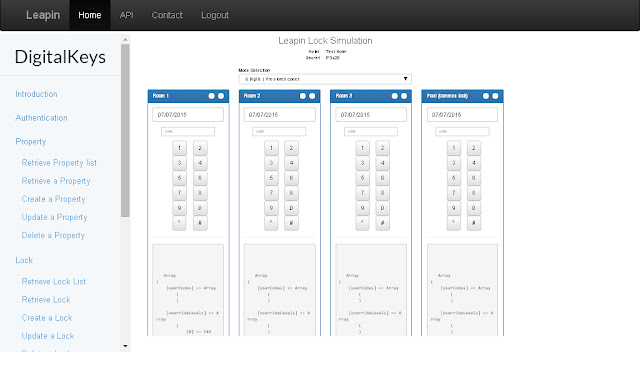Tap keypad 2 on Room 3
This screenshot has height=375, width=640.
coord(382,148)
